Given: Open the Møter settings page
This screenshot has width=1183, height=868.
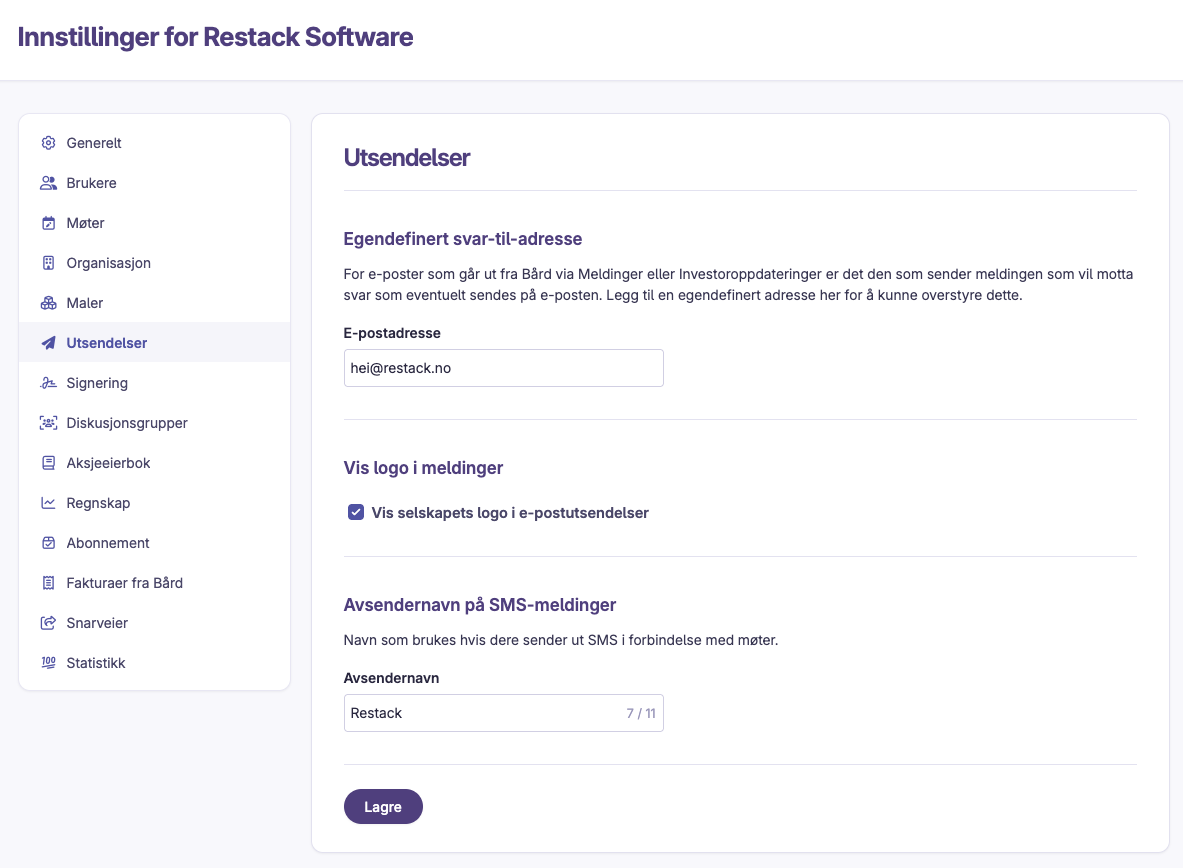Looking at the screenshot, I should (155, 223).
